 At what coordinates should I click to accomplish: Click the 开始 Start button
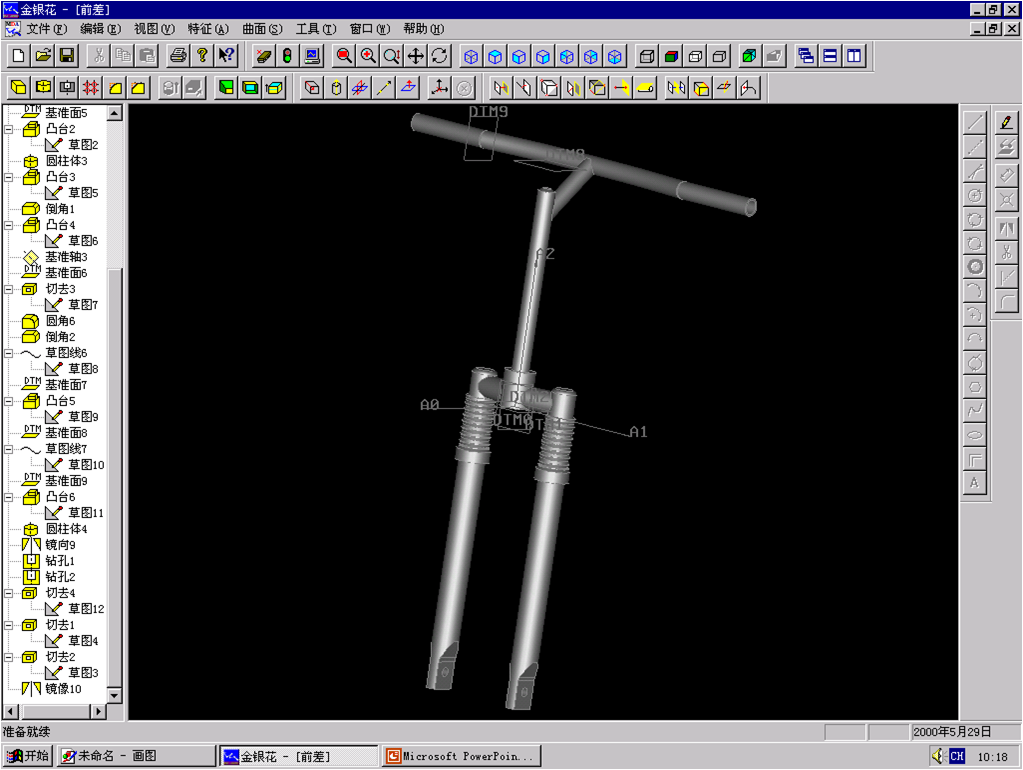point(28,756)
